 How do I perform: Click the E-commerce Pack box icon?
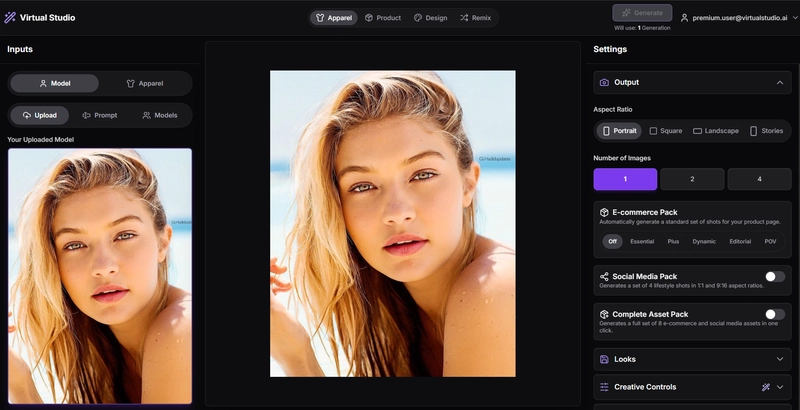click(604, 212)
